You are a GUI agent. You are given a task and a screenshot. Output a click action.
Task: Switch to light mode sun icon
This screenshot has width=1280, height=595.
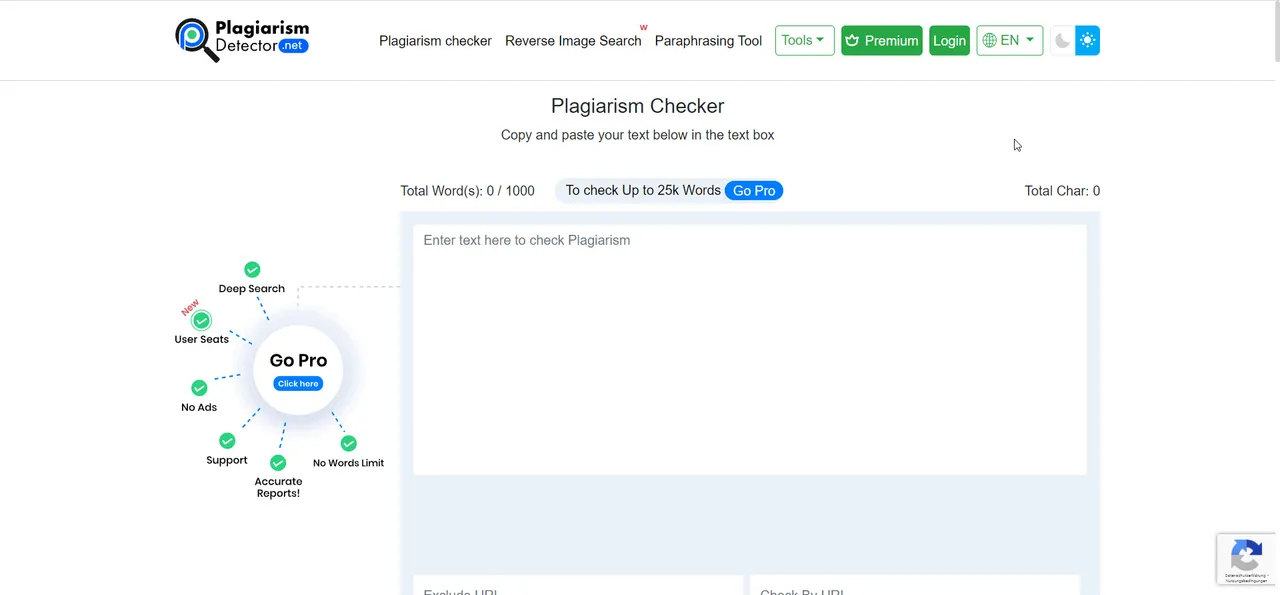coord(1088,40)
